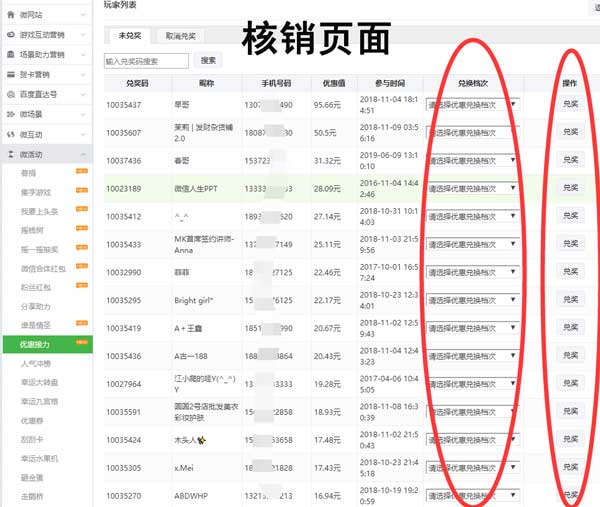Open 幸运水果机 in the sidebar
The height and width of the screenshot is (507, 600).
point(39,458)
